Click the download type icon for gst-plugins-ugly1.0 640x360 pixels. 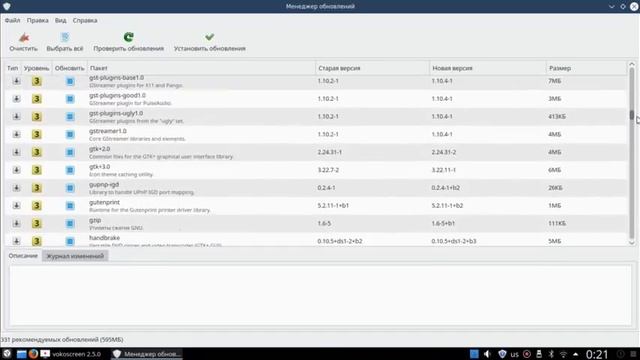click(16, 116)
